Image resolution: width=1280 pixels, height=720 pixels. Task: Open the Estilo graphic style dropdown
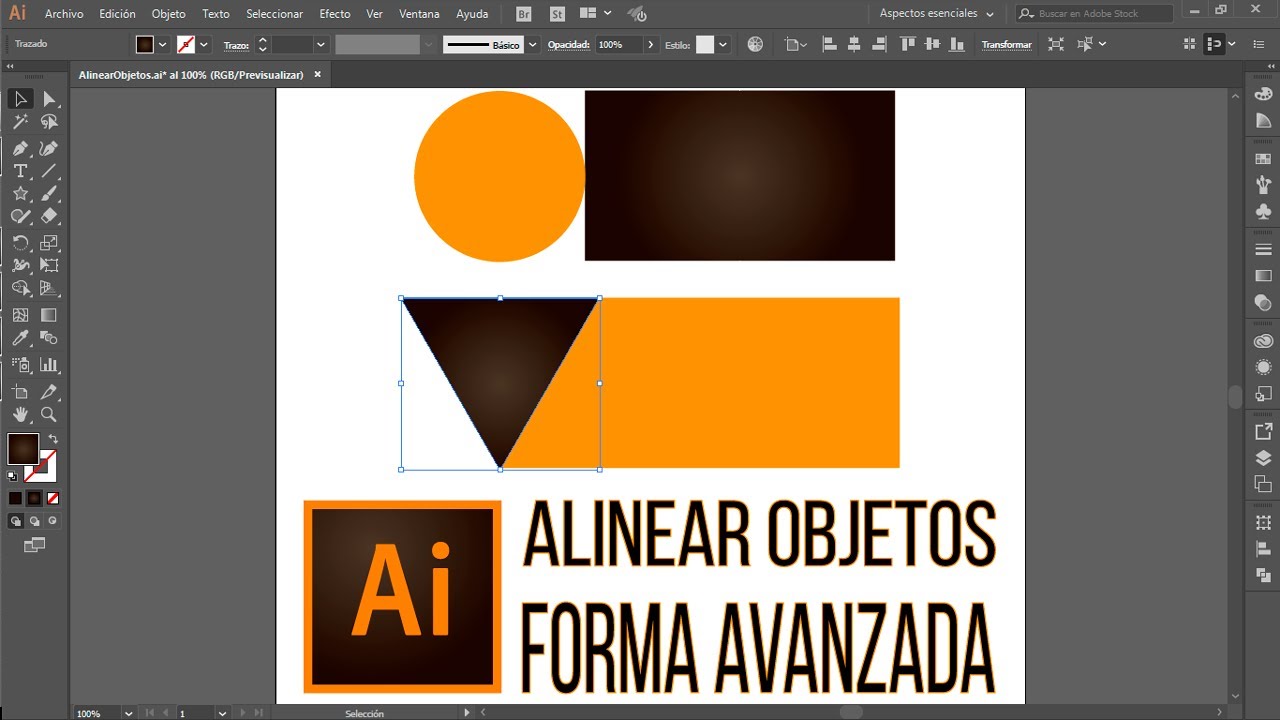(723, 44)
